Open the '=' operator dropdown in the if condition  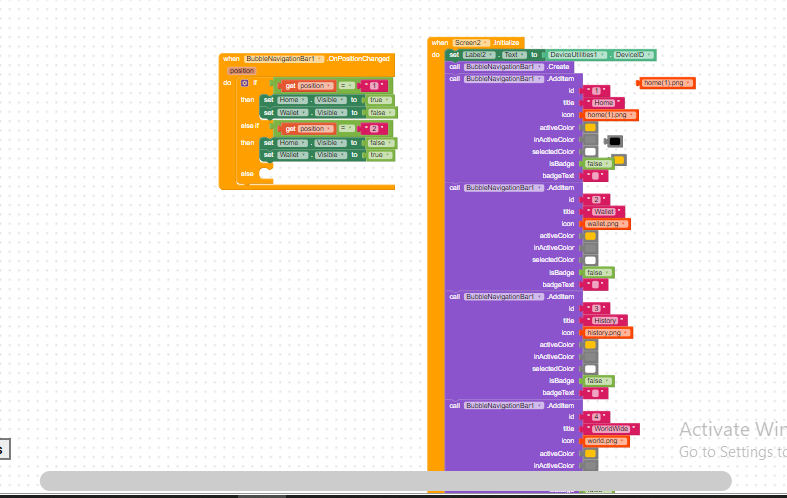pos(345,86)
